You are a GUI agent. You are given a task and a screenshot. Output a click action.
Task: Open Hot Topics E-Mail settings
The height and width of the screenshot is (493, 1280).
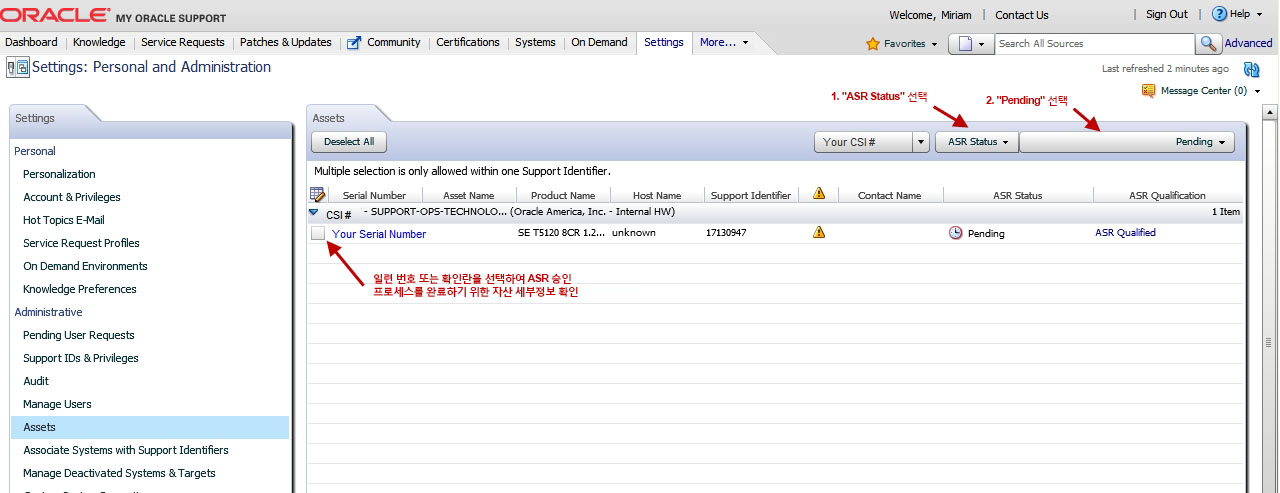pyautogui.click(x=64, y=220)
